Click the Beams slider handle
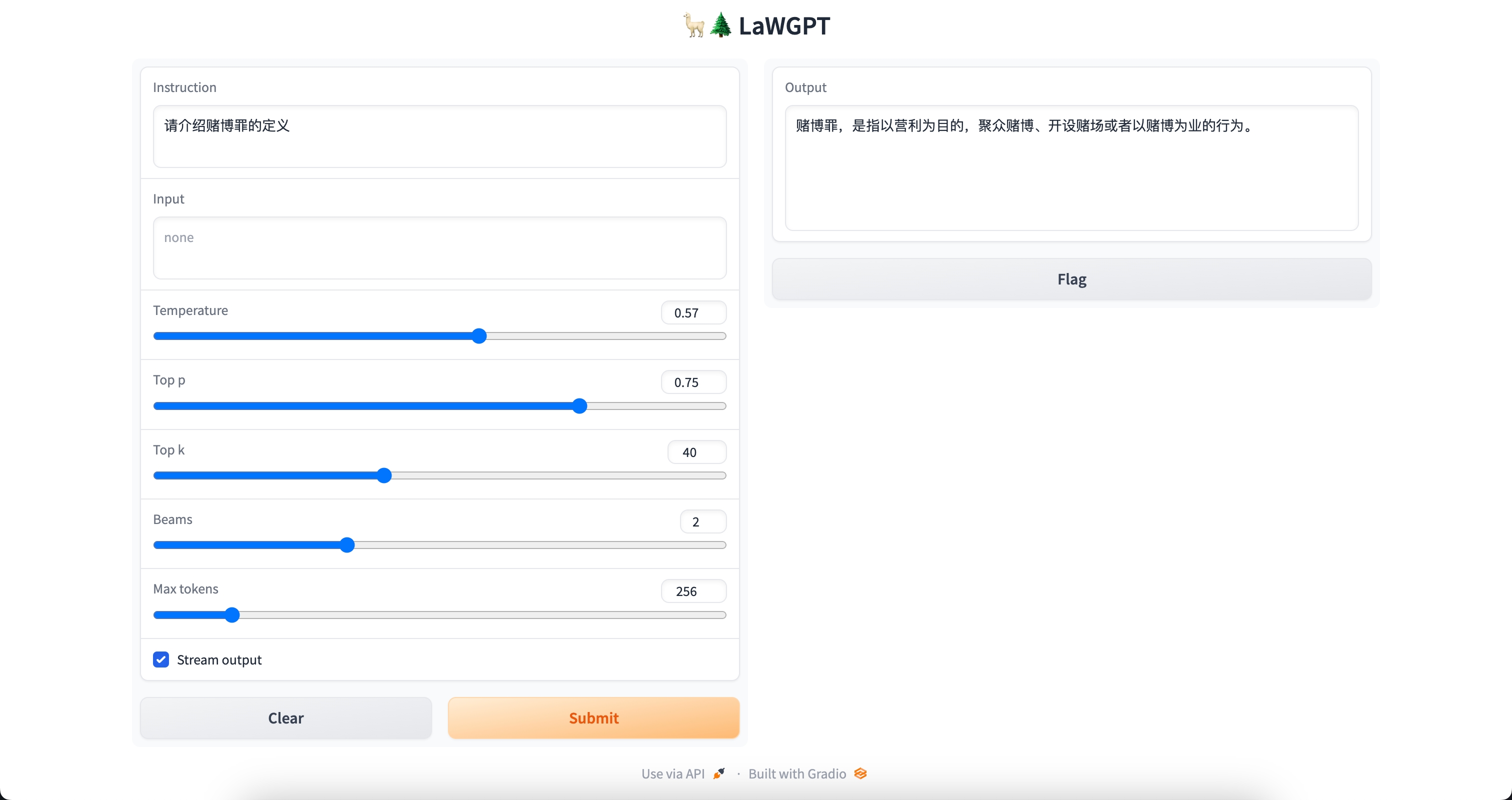Viewport: 1512px width, 800px height. [347, 544]
